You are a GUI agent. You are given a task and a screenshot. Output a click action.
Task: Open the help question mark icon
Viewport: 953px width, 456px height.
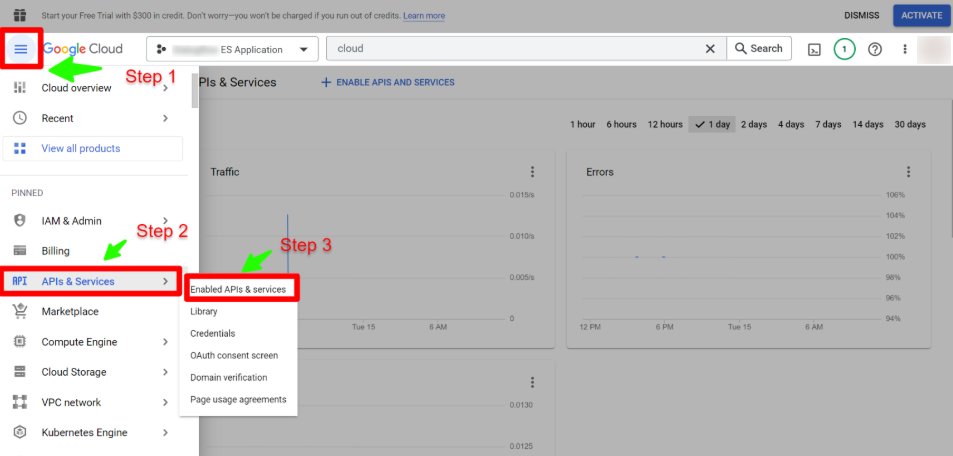(875, 49)
